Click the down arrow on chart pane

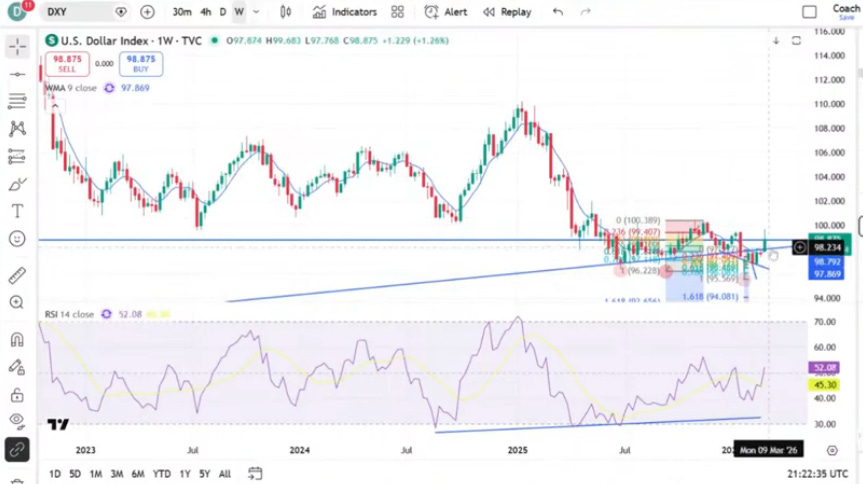(x=776, y=41)
